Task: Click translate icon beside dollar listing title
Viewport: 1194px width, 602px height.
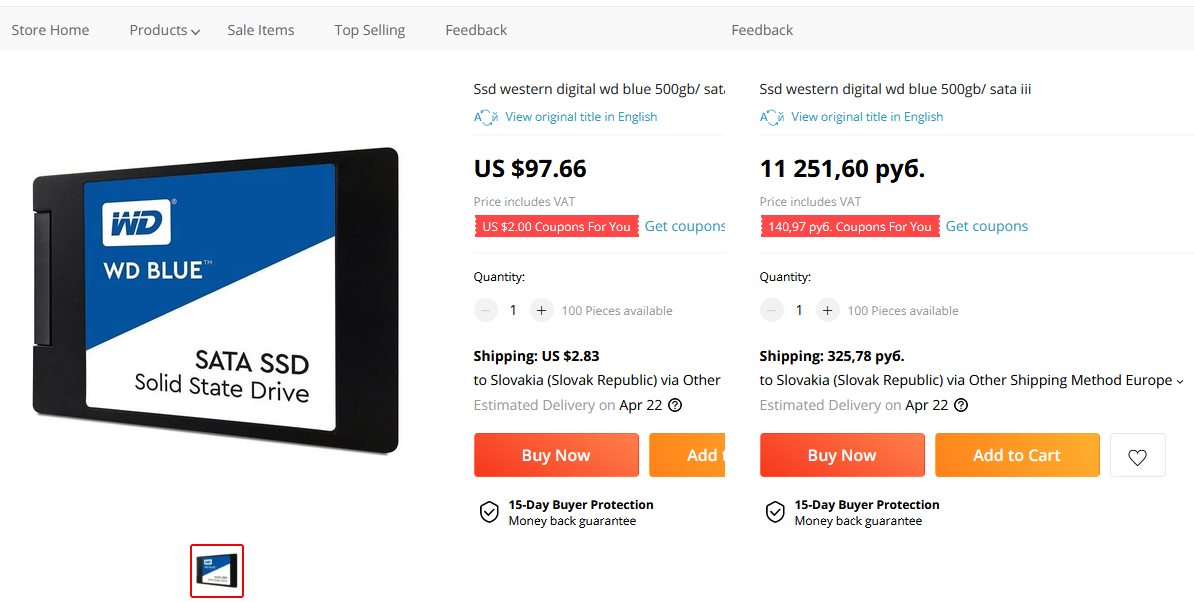Action: click(486, 117)
